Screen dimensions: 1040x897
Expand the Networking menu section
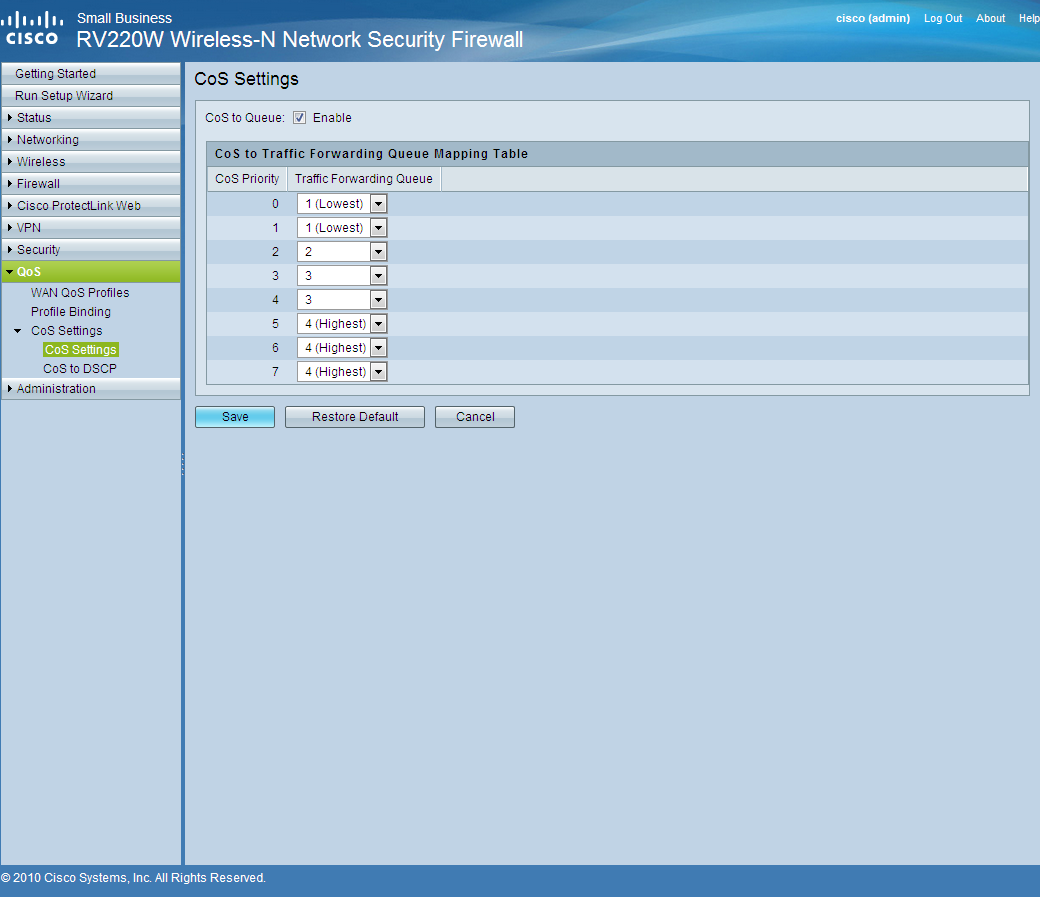[91, 139]
